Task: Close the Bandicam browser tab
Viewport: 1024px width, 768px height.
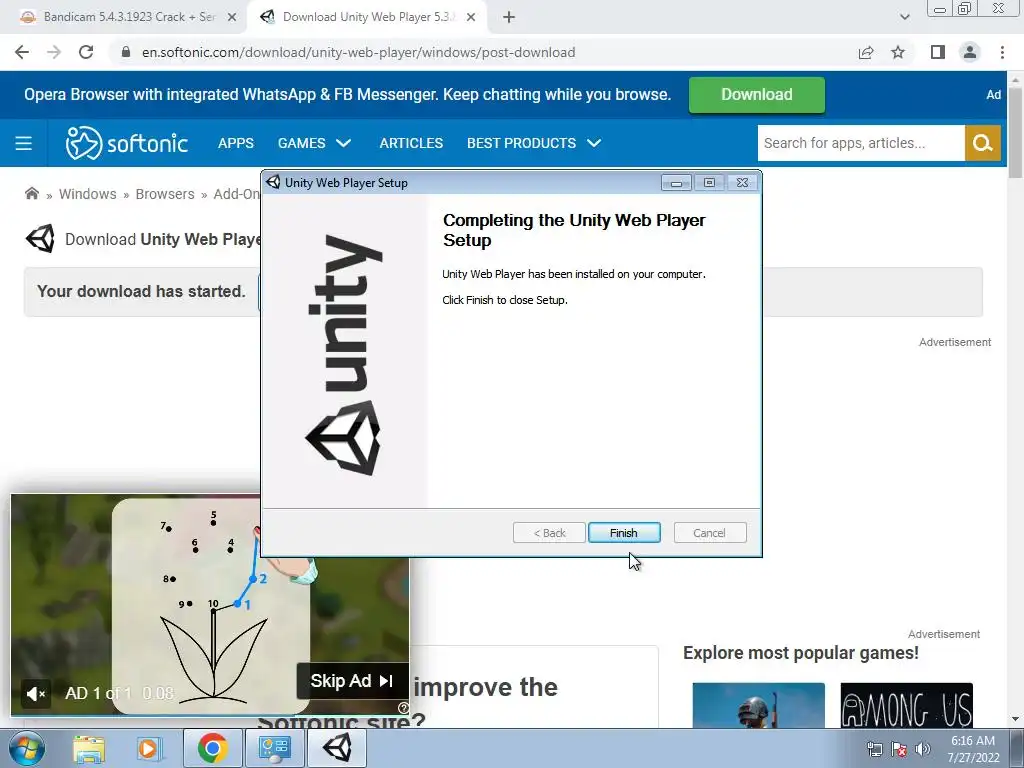Action: tap(231, 18)
